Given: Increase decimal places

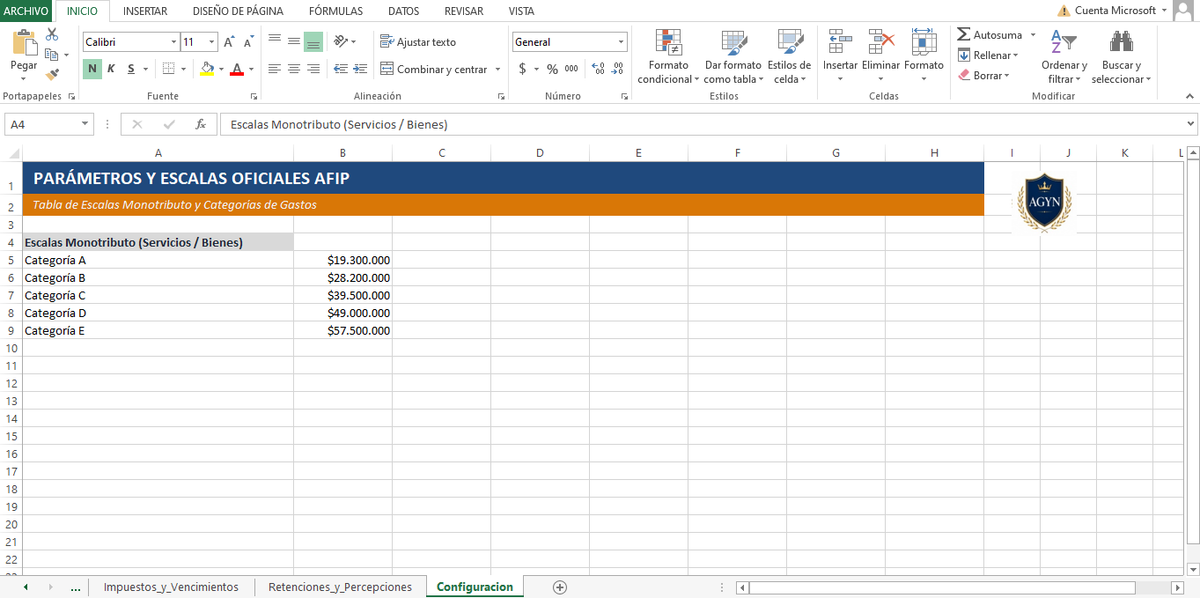Looking at the screenshot, I should (598, 69).
